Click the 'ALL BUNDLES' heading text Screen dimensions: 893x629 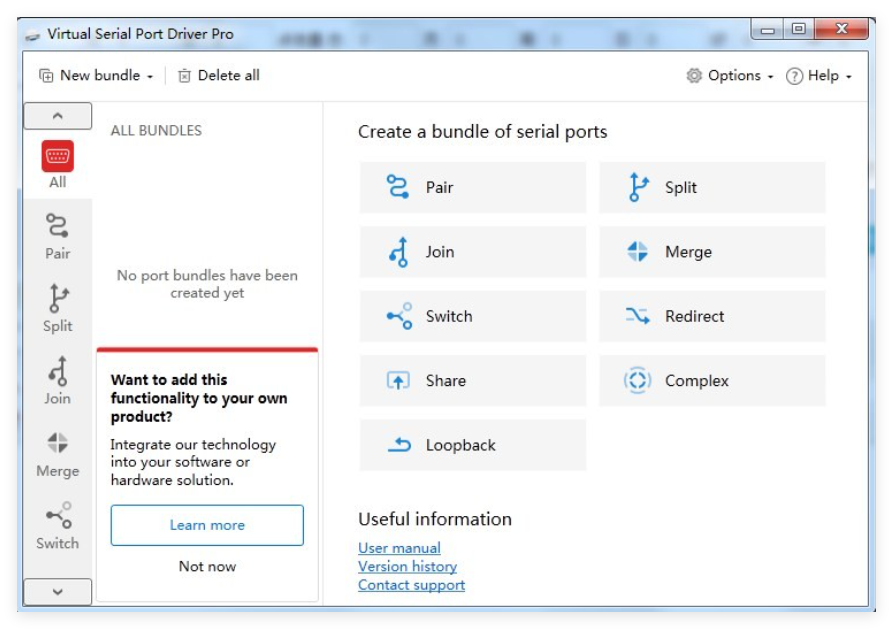click(156, 130)
